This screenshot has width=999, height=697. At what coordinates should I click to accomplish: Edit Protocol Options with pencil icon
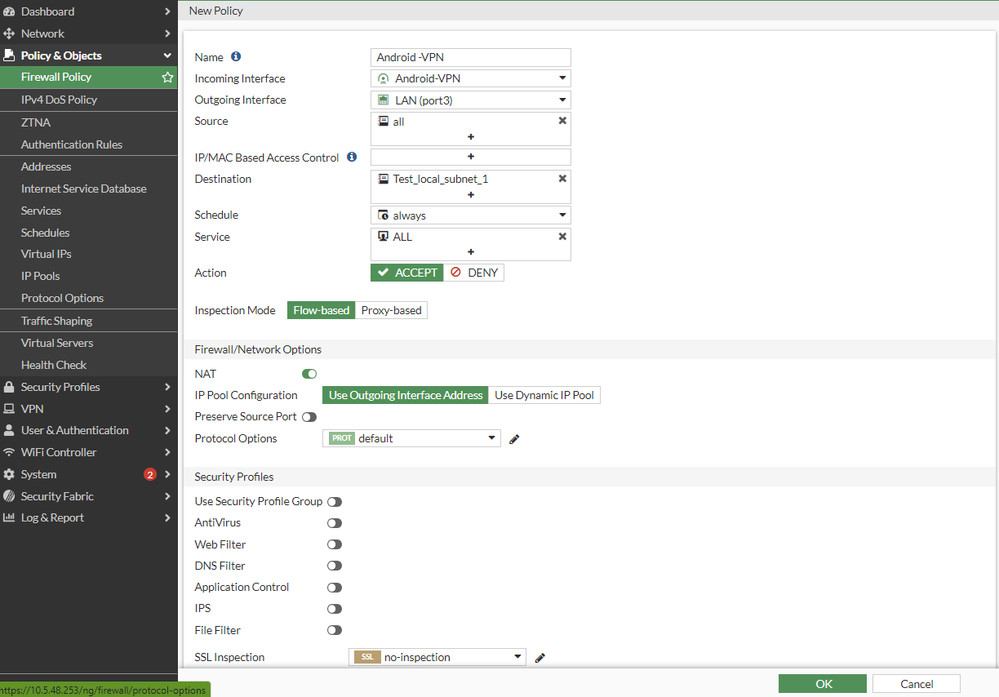tap(514, 439)
